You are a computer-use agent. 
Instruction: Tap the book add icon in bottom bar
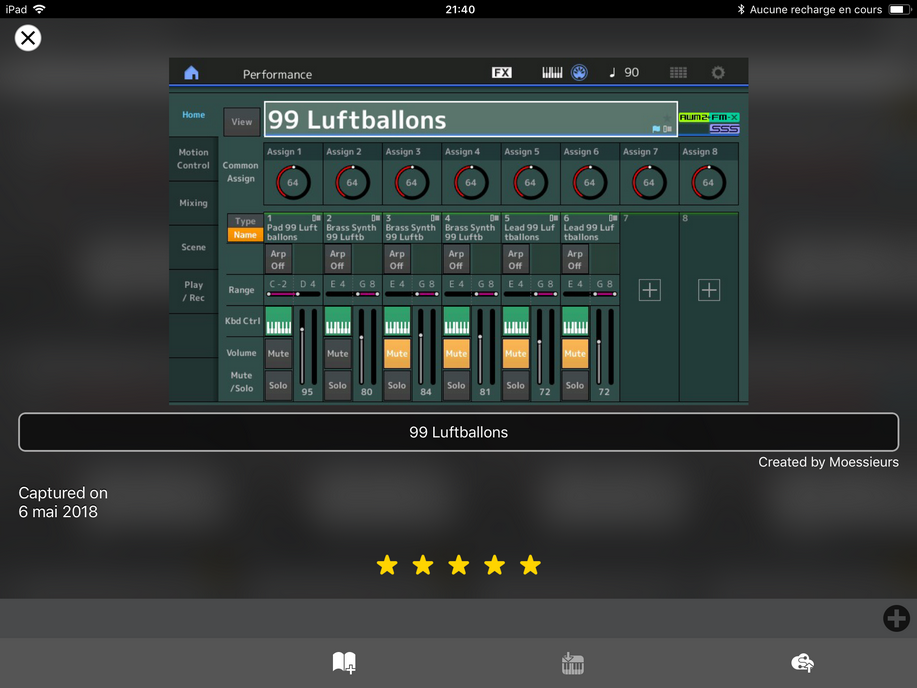point(344,662)
